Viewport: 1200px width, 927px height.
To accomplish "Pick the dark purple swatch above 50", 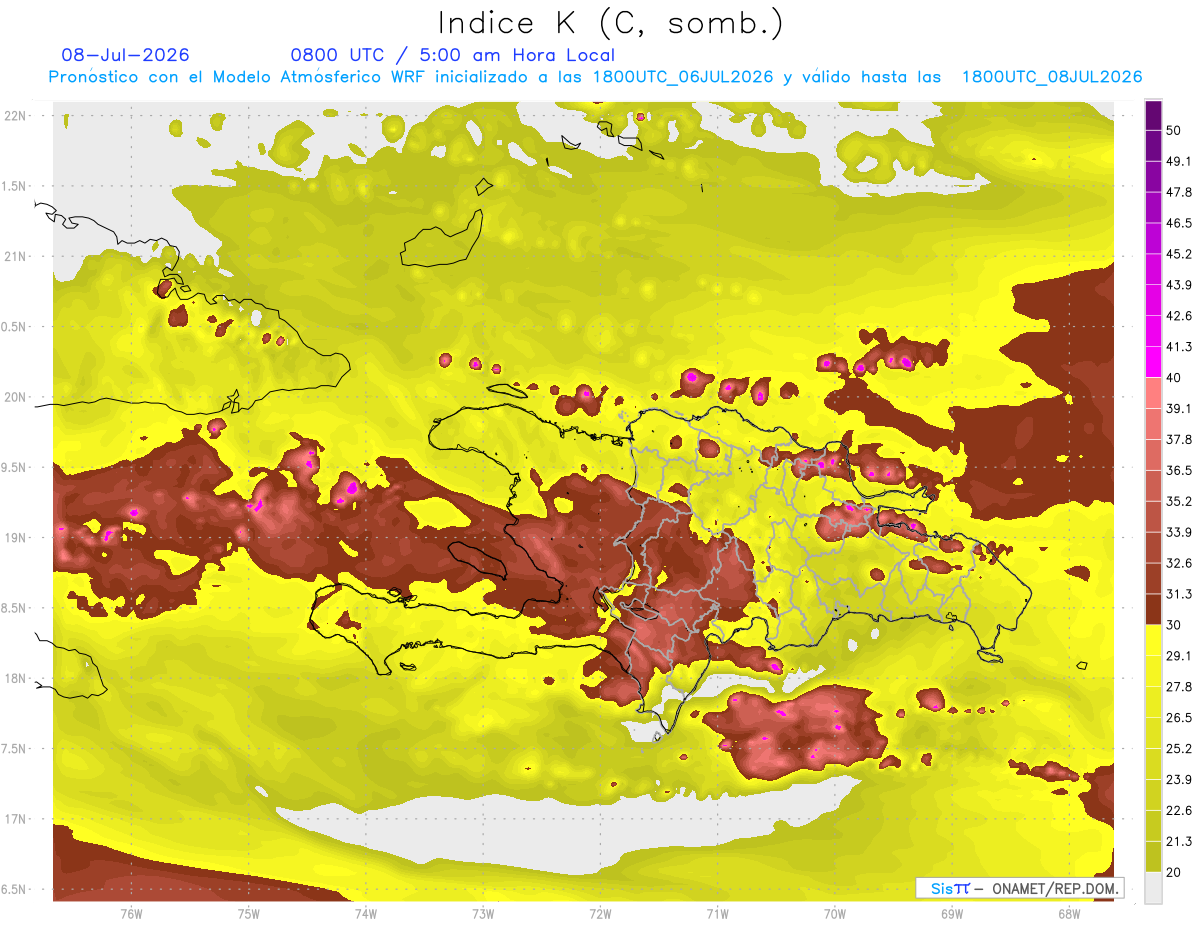I will pos(1153,115).
